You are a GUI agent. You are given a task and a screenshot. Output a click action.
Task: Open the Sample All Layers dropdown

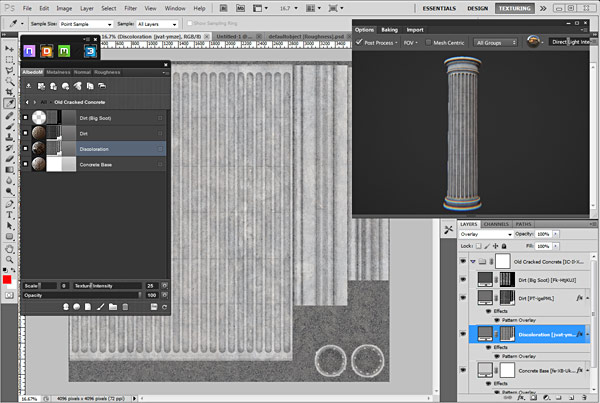[157, 24]
